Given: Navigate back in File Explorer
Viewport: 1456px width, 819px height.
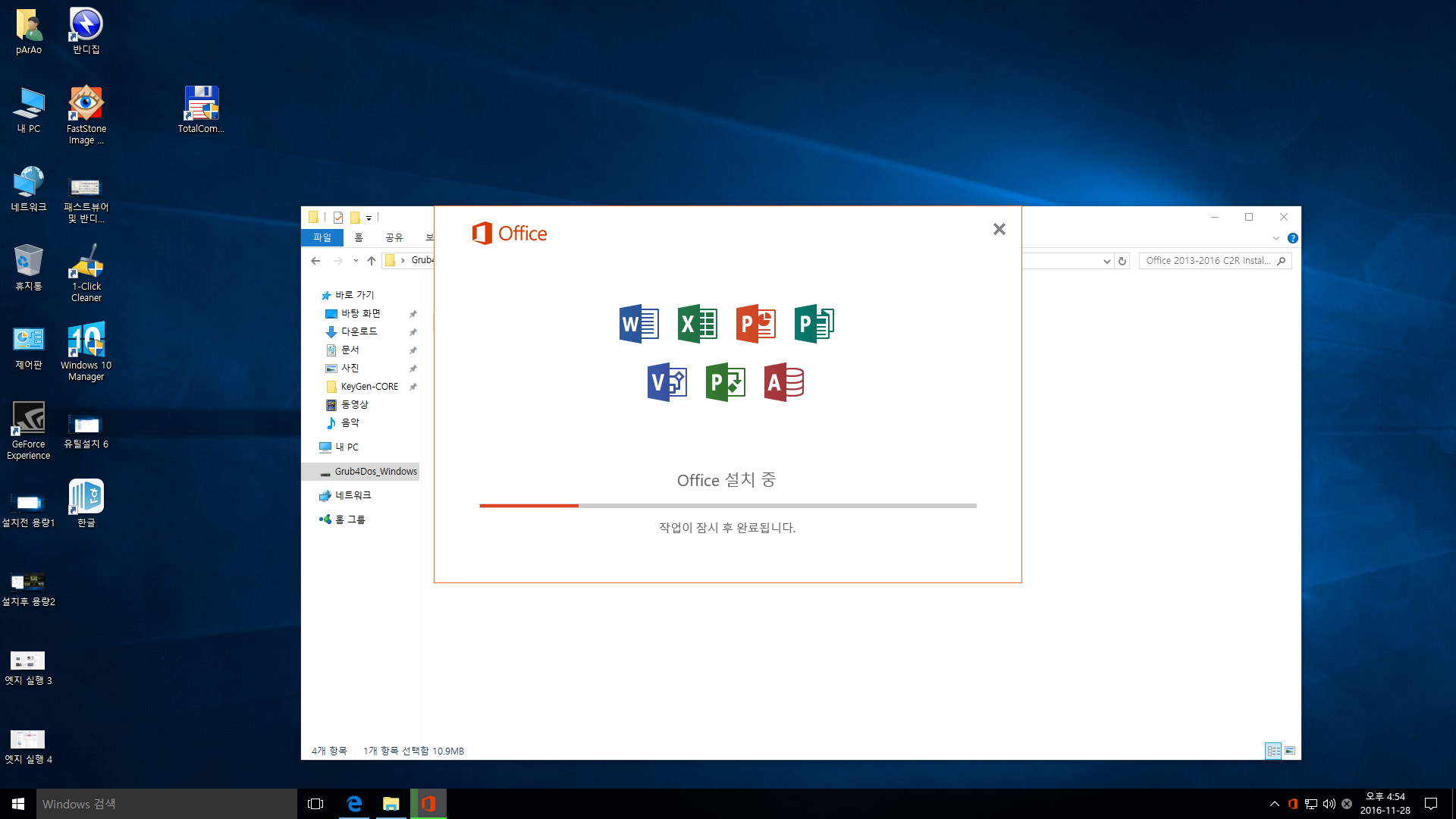Looking at the screenshot, I should point(316,260).
